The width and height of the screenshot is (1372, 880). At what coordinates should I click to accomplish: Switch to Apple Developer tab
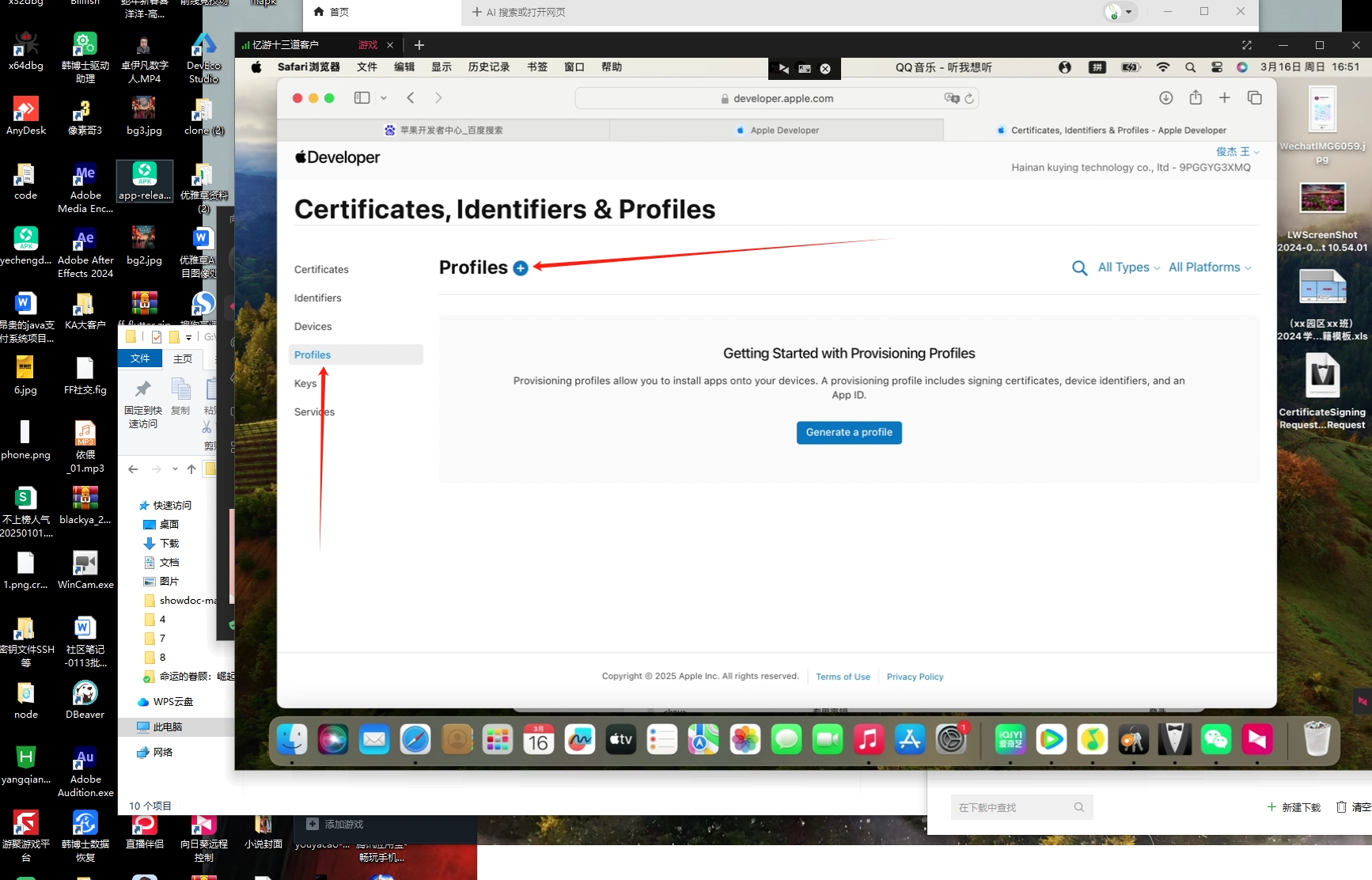[777, 131]
